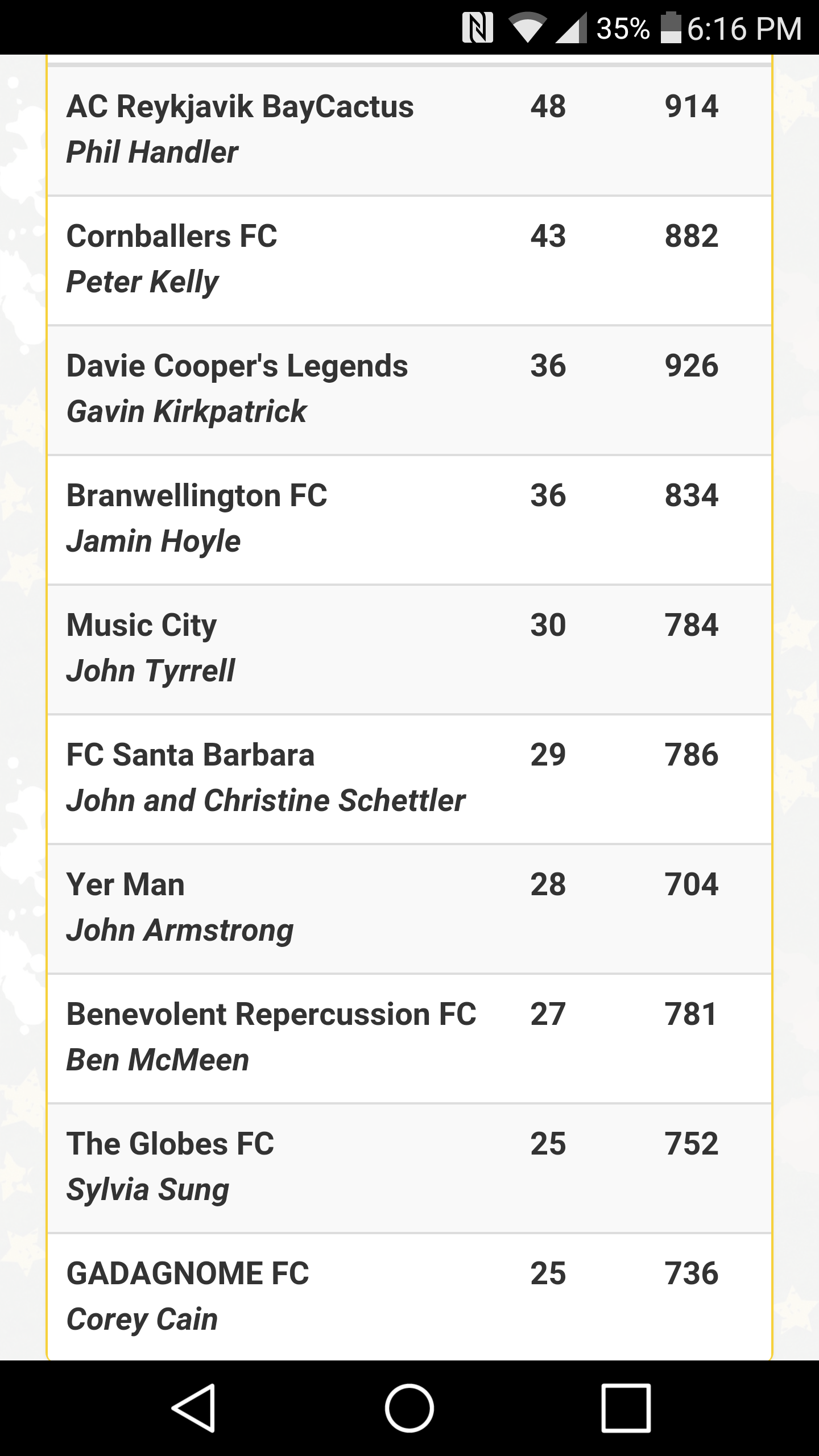Viewport: 819px width, 1456px height.
Task: Tap the Android home circle button
Action: click(x=409, y=1408)
